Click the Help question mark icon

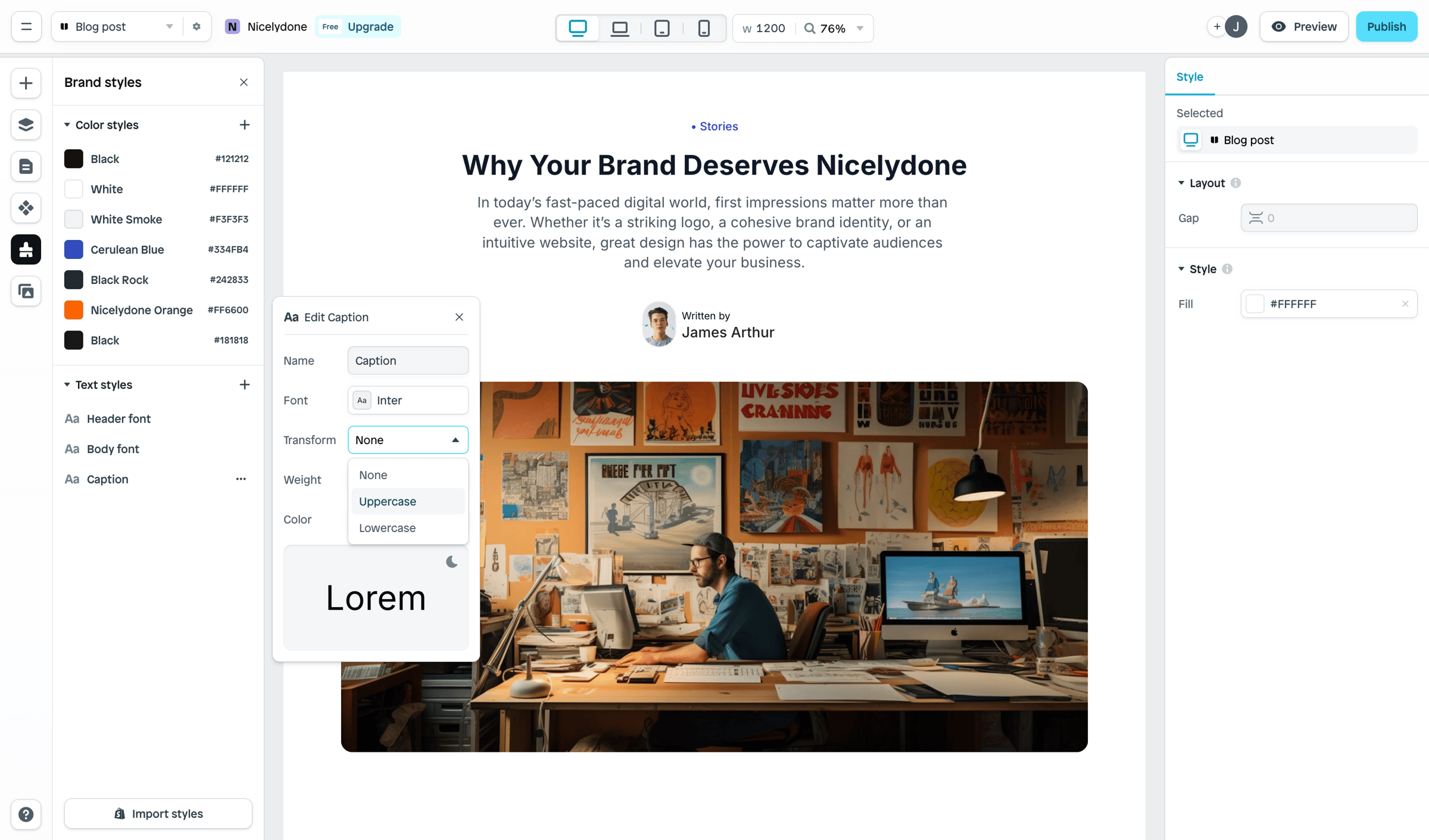[x=26, y=814]
